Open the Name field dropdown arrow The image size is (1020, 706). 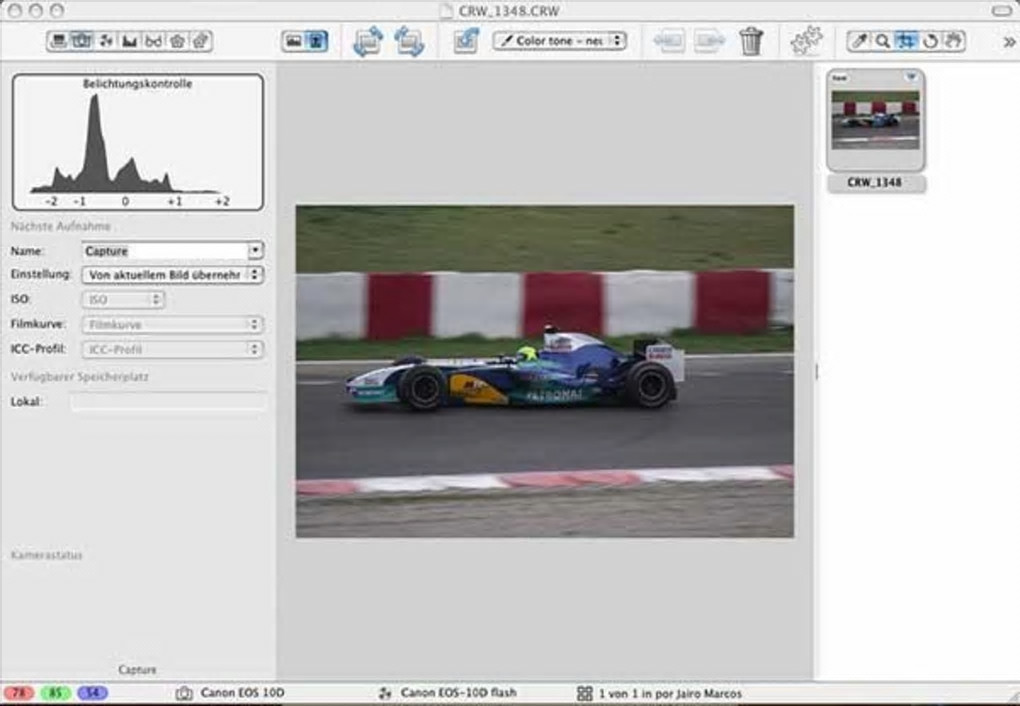pyautogui.click(x=255, y=251)
